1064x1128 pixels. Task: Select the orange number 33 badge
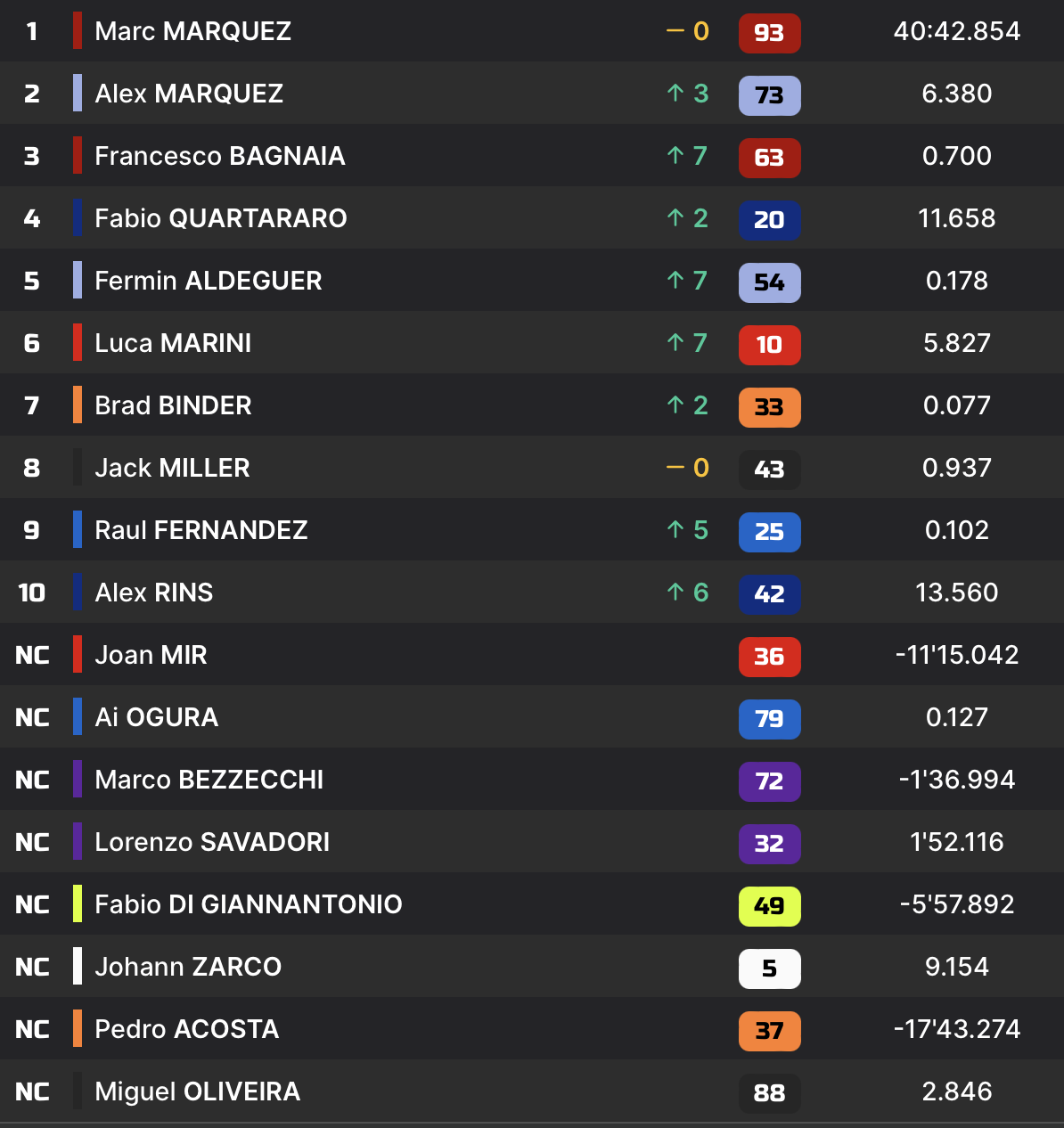[x=770, y=407]
